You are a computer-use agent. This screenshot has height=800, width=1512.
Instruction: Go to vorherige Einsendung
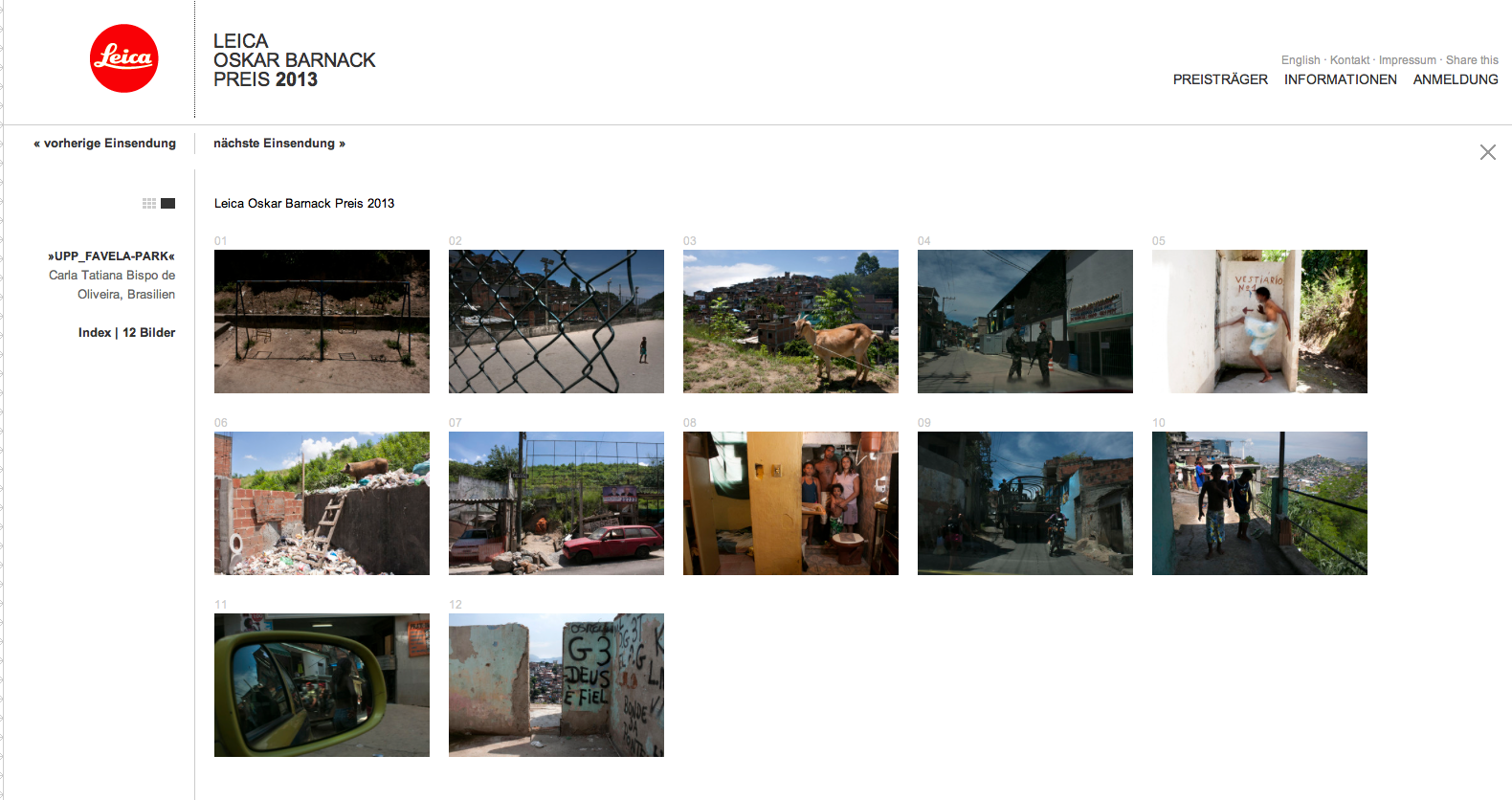coord(105,143)
